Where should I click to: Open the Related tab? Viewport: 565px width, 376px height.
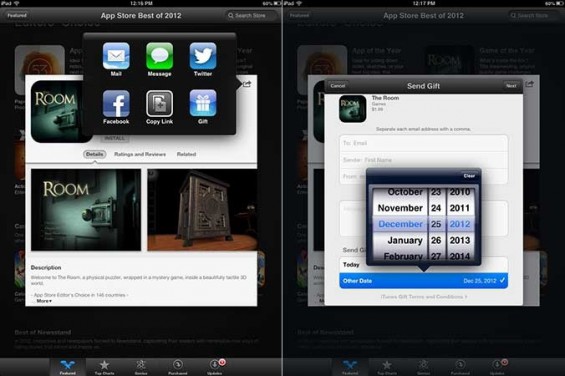(x=186, y=154)
